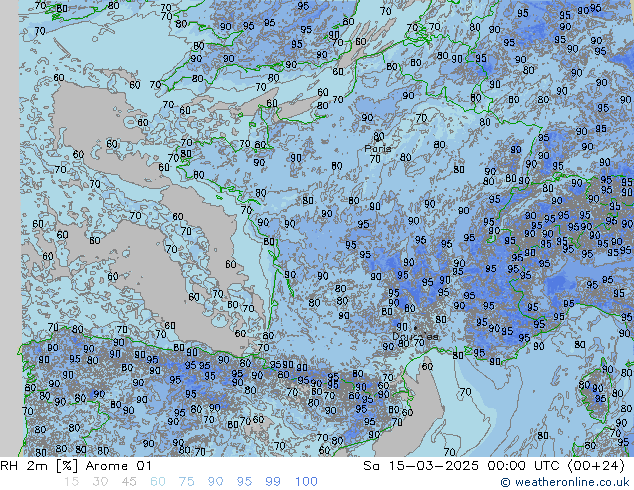Click legend value 75
Image resolution: width=634 pixels, height=490 pixels.
[x=186, y=482]
